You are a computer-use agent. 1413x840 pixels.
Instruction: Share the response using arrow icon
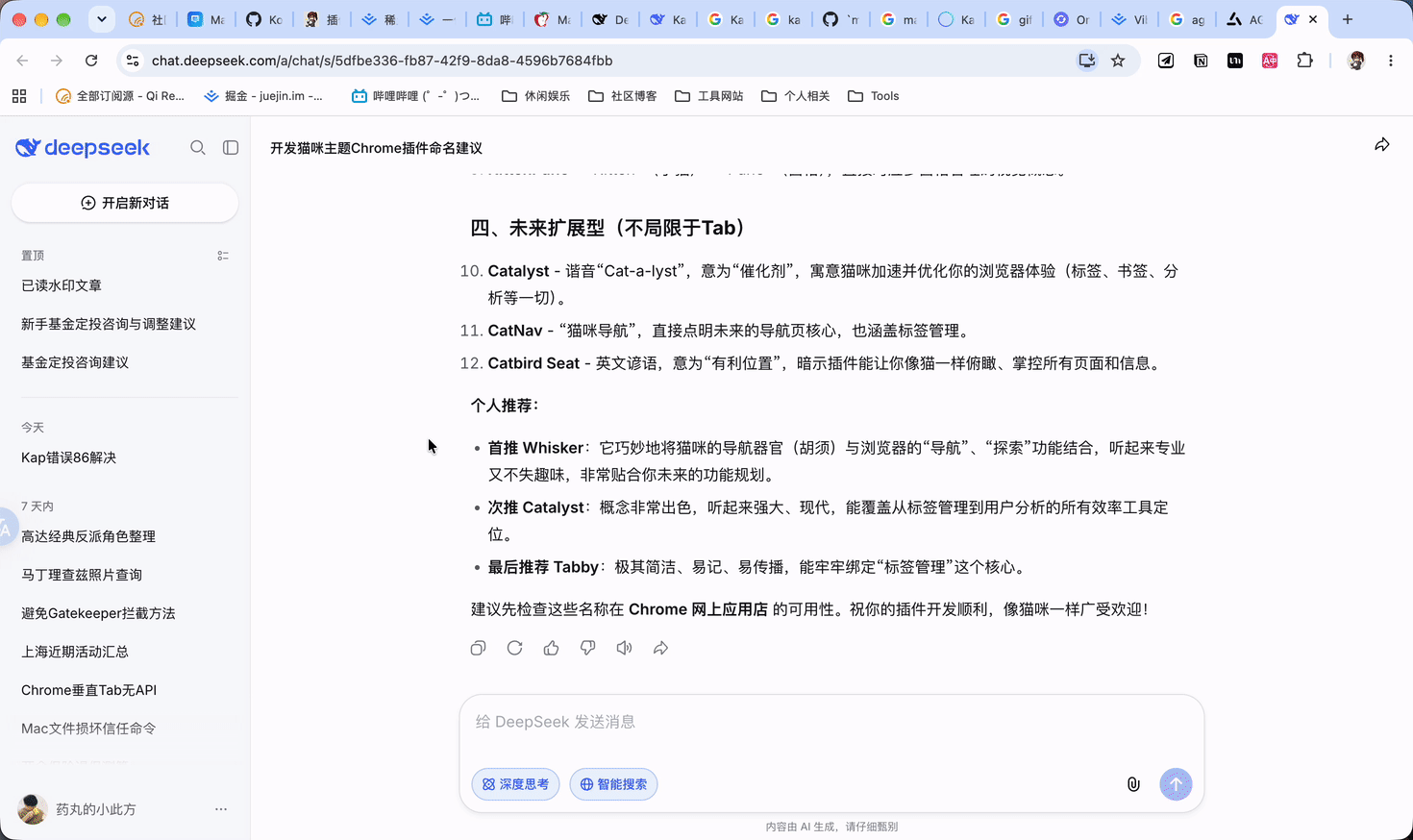point(660,648)
